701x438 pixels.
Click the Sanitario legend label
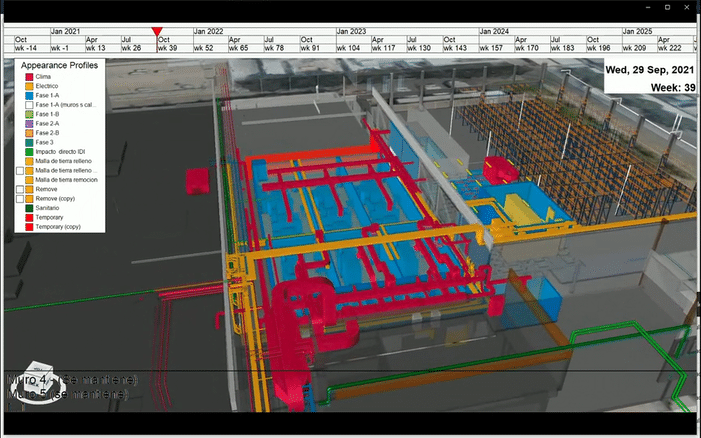click(47, 208)
